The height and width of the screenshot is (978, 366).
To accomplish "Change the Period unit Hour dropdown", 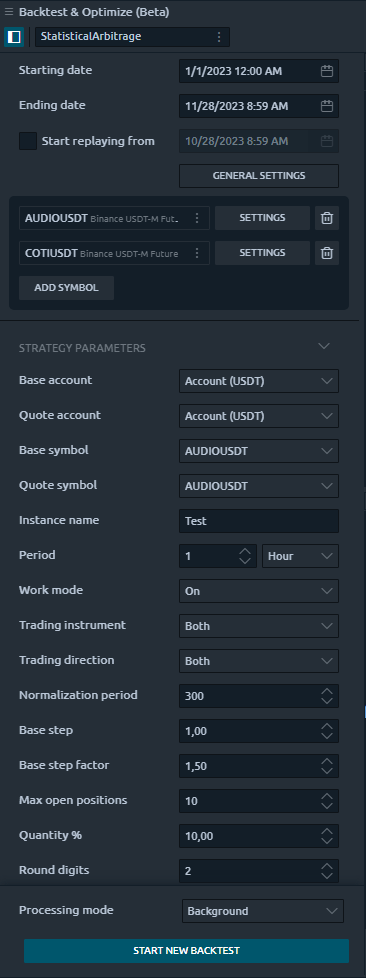I will pyautogui.click(x=301, y=556).
